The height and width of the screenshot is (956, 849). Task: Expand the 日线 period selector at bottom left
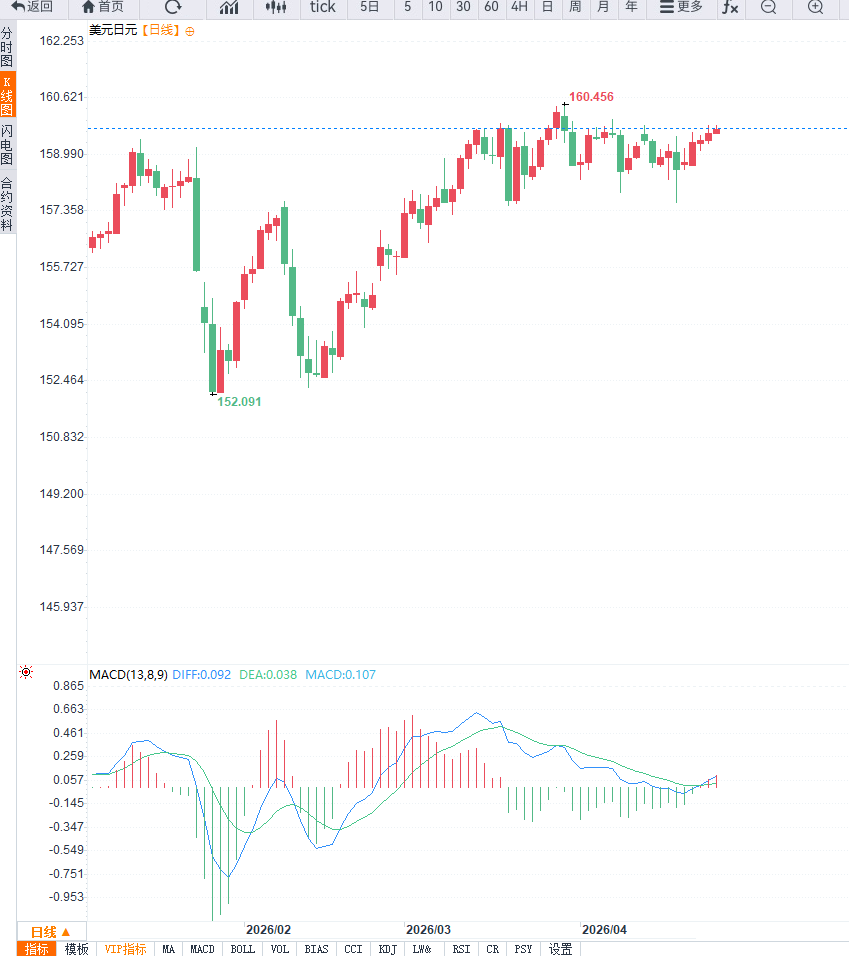[50, 931]
